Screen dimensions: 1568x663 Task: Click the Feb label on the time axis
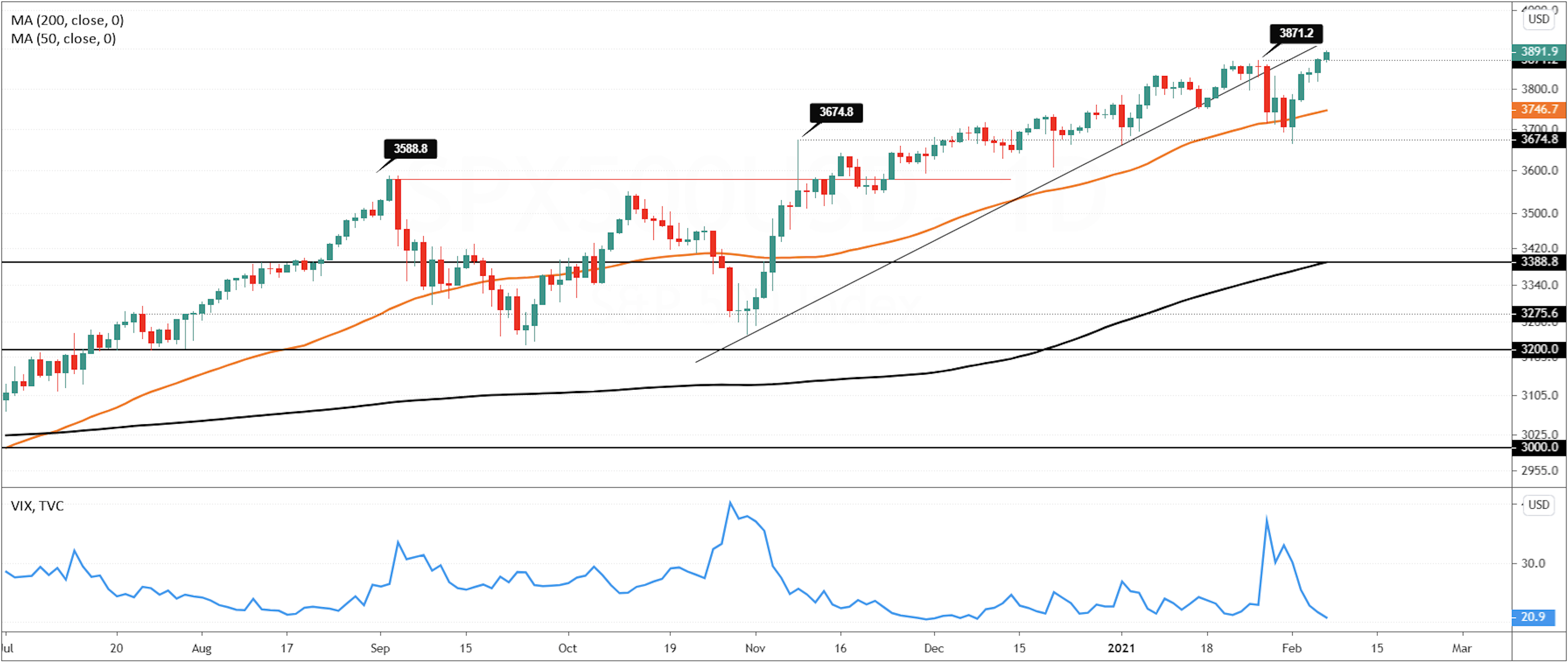point(1292,648)
